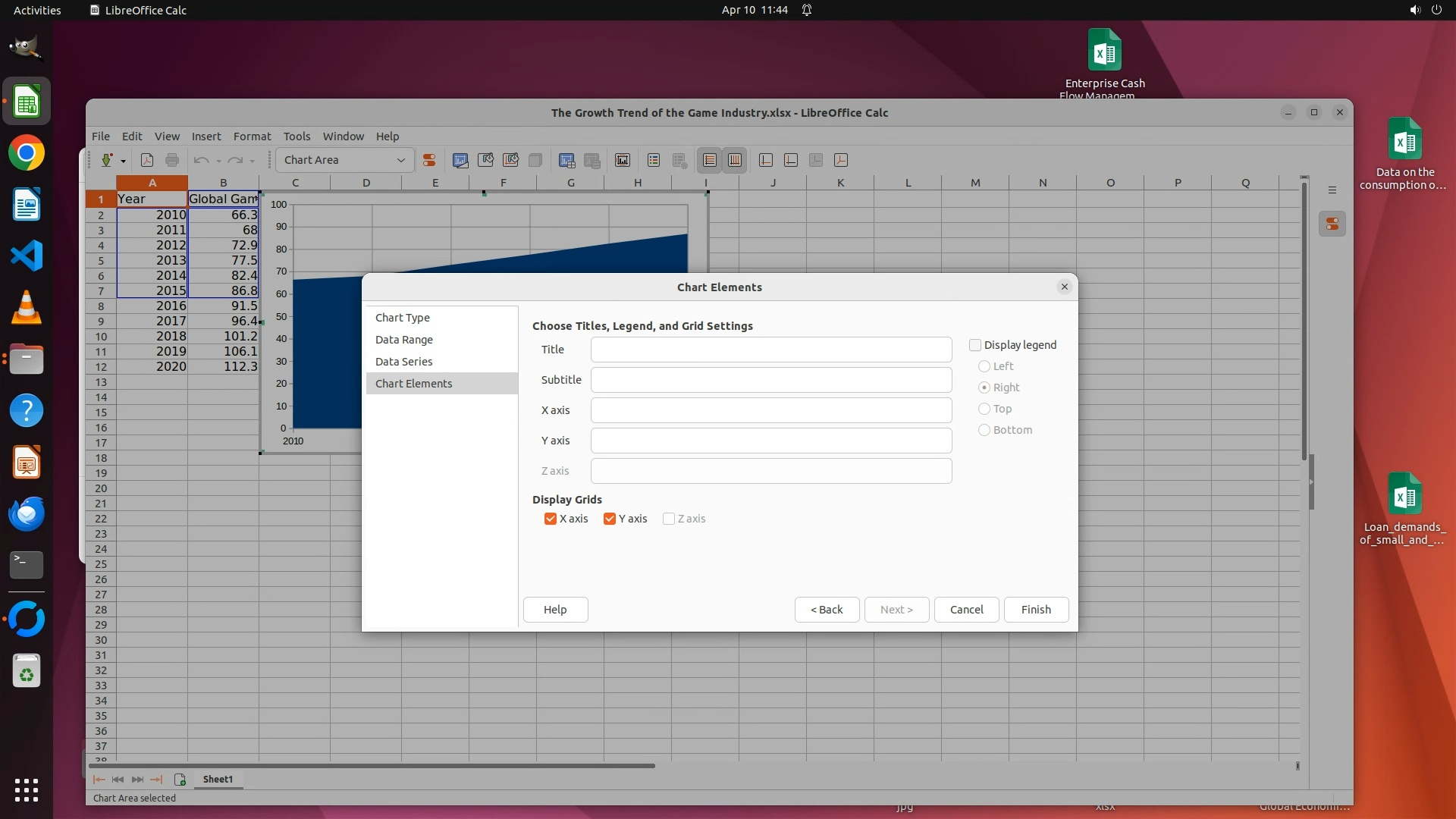1456x819 pixels.
Task: Click into the Title text field
Action: coord(770,350)
